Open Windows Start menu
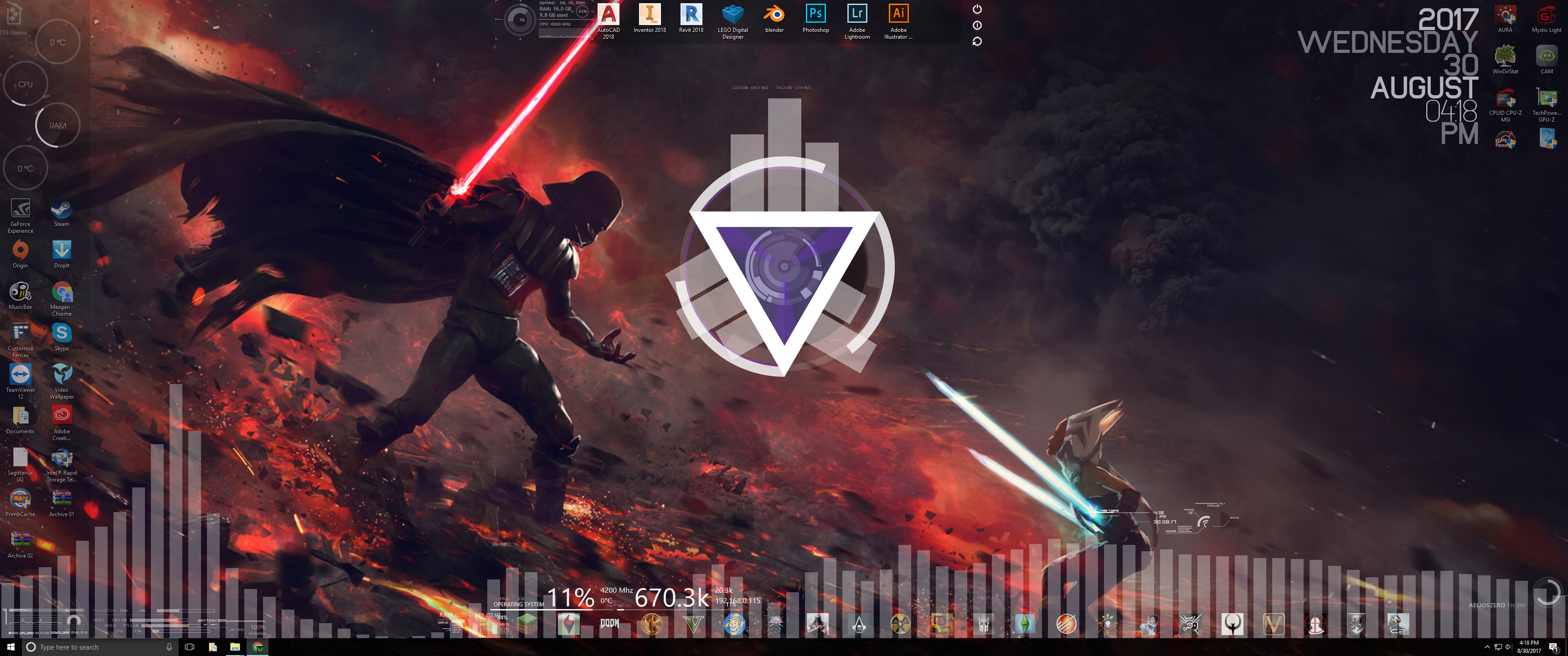 (x=11, y=647)
